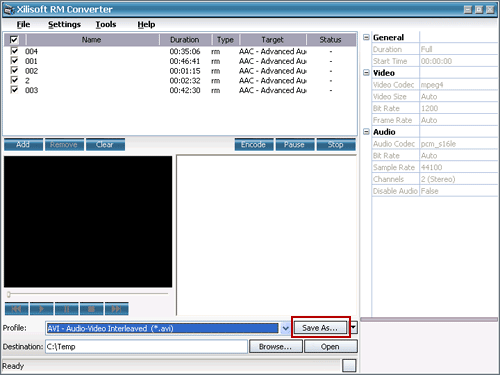The height and width of the screenshot is (375, 500).
Task: Click the Add button
Action: (23, 145)
